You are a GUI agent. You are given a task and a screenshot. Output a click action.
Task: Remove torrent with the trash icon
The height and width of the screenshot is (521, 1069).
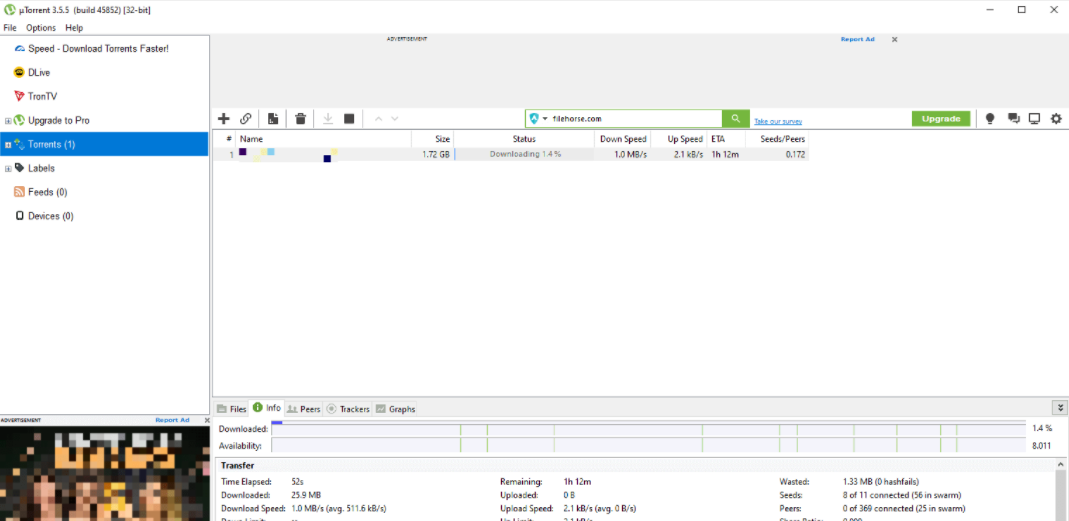300,119
